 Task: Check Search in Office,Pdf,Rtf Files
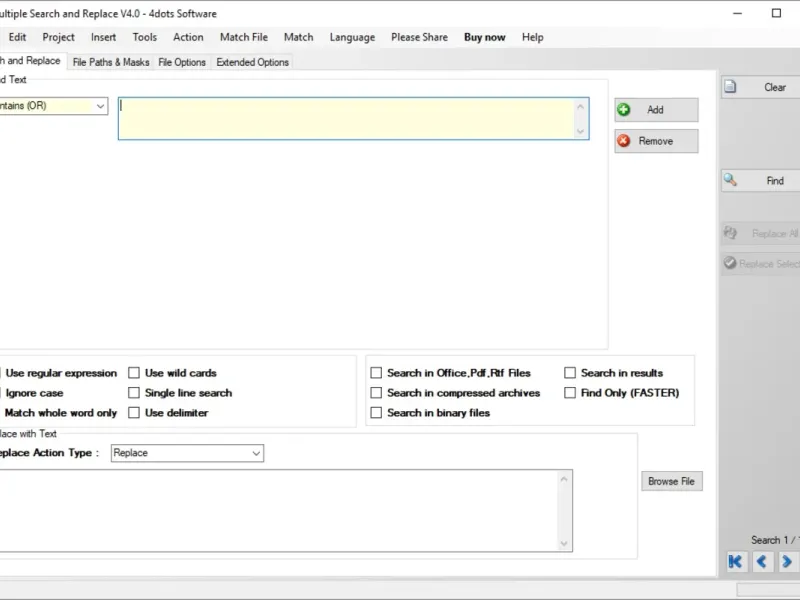click(x=376, y=373)
